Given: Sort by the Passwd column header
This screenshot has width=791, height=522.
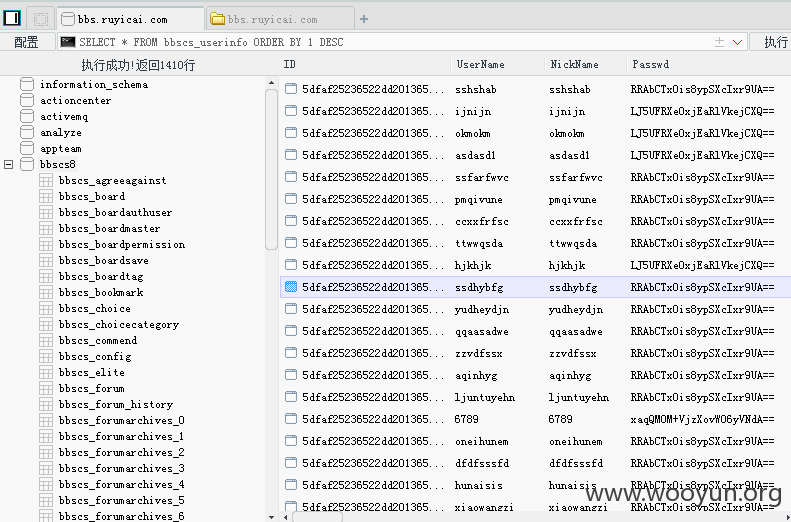Looking at the screenshot, I should (651, 65).
